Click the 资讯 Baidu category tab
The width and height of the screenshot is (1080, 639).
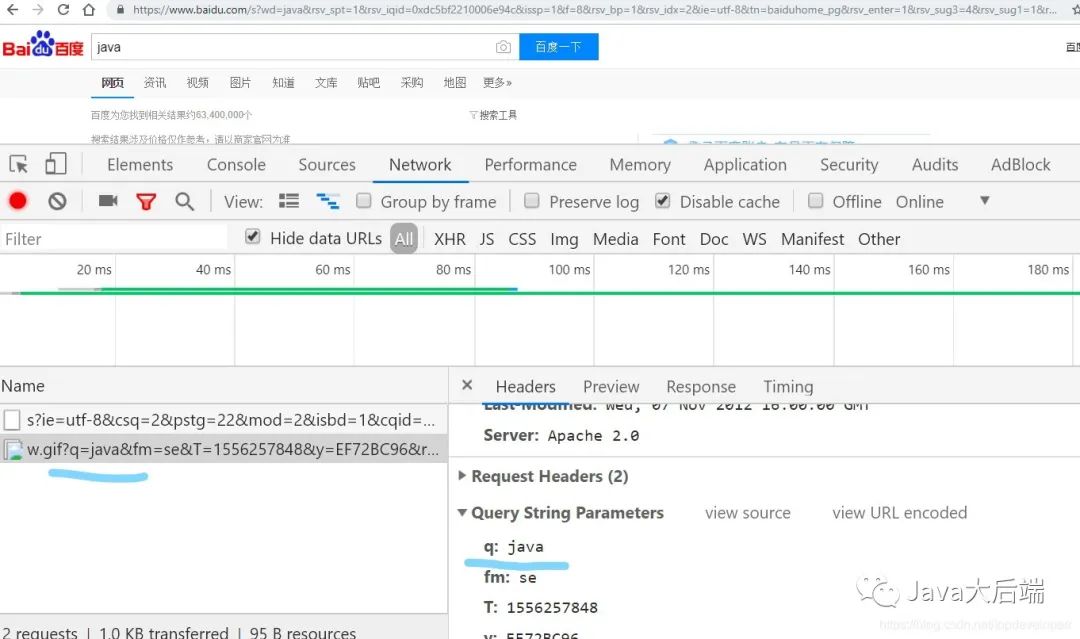pyautogui.click(x=155, y=83)
